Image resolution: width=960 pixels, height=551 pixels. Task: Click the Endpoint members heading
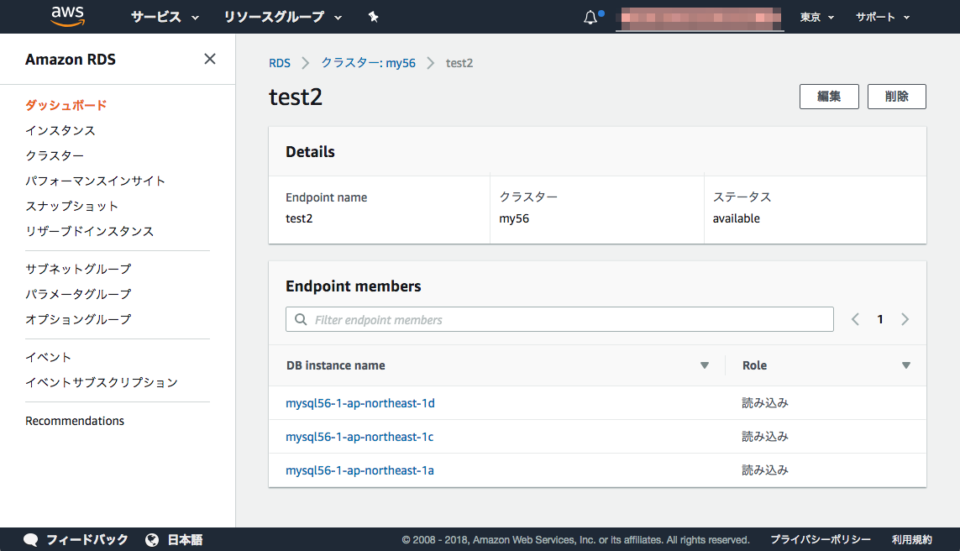click(353, 286)
